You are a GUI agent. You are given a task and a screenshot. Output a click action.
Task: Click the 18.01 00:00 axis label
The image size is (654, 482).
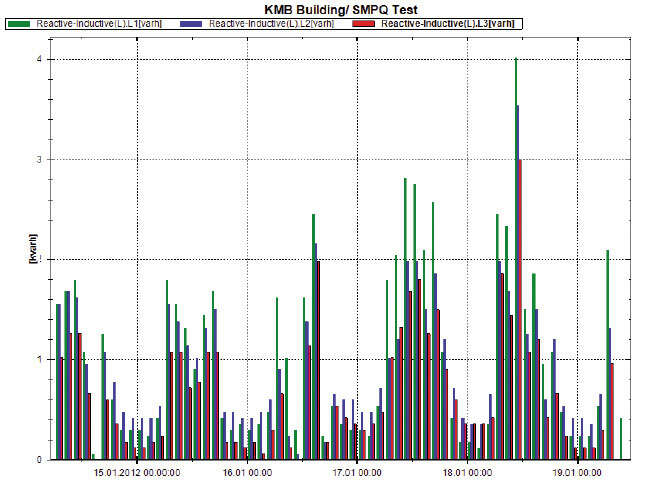467,473
